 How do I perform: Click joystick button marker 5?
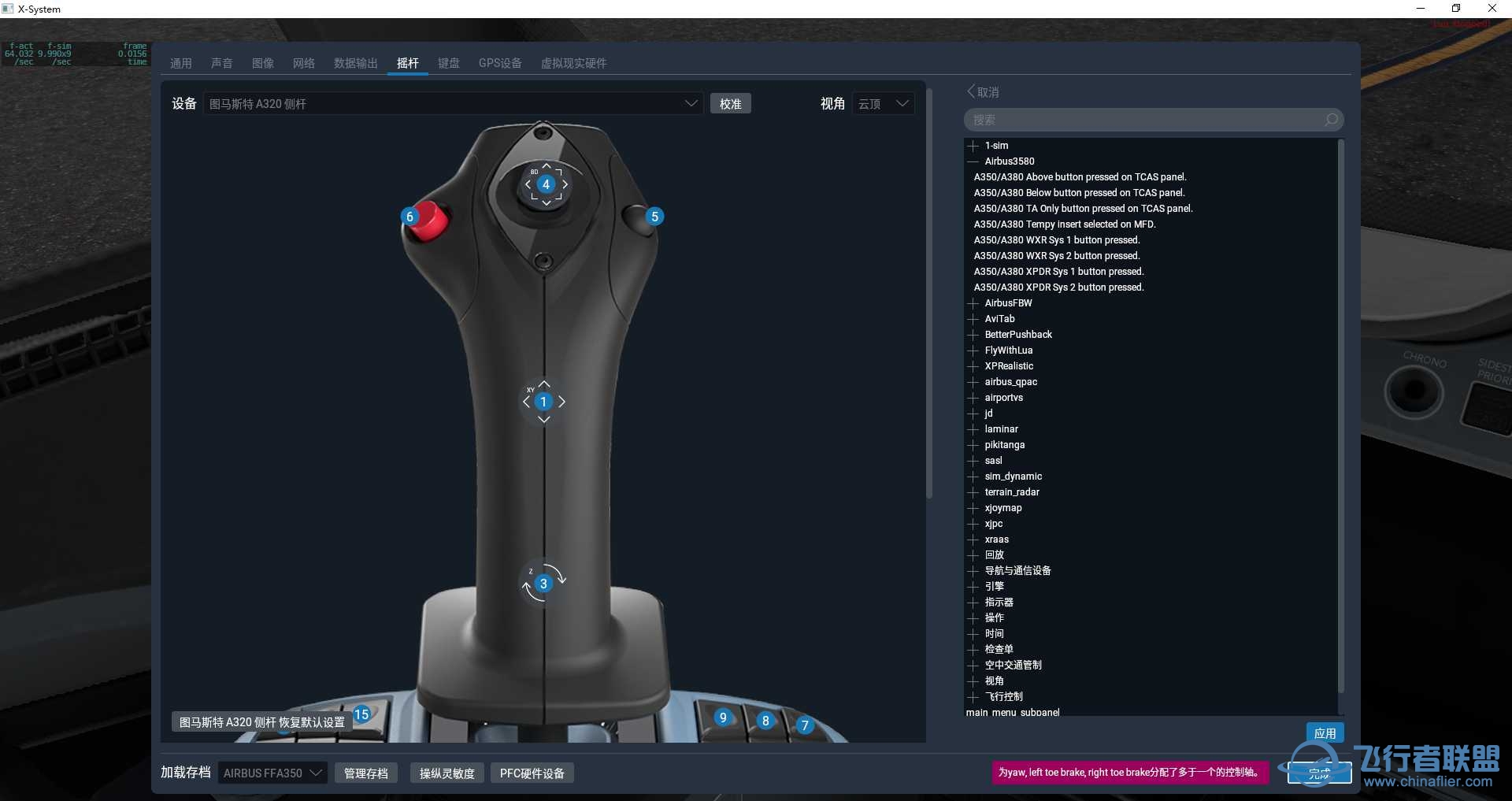coord(654,217)
